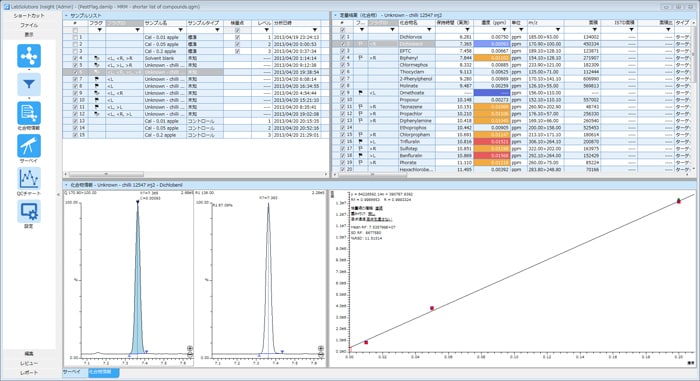Zoom out on the right chromatogram
The width and height of the screenshot is (700, 381).
(321, 354)
